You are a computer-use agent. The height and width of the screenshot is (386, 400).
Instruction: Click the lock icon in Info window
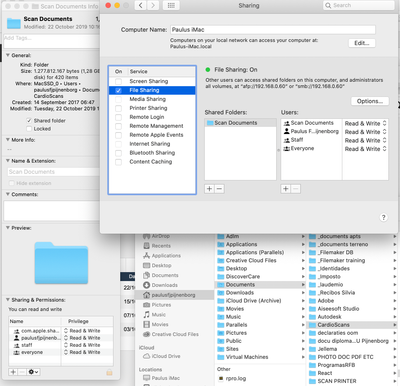coord(109,372)
